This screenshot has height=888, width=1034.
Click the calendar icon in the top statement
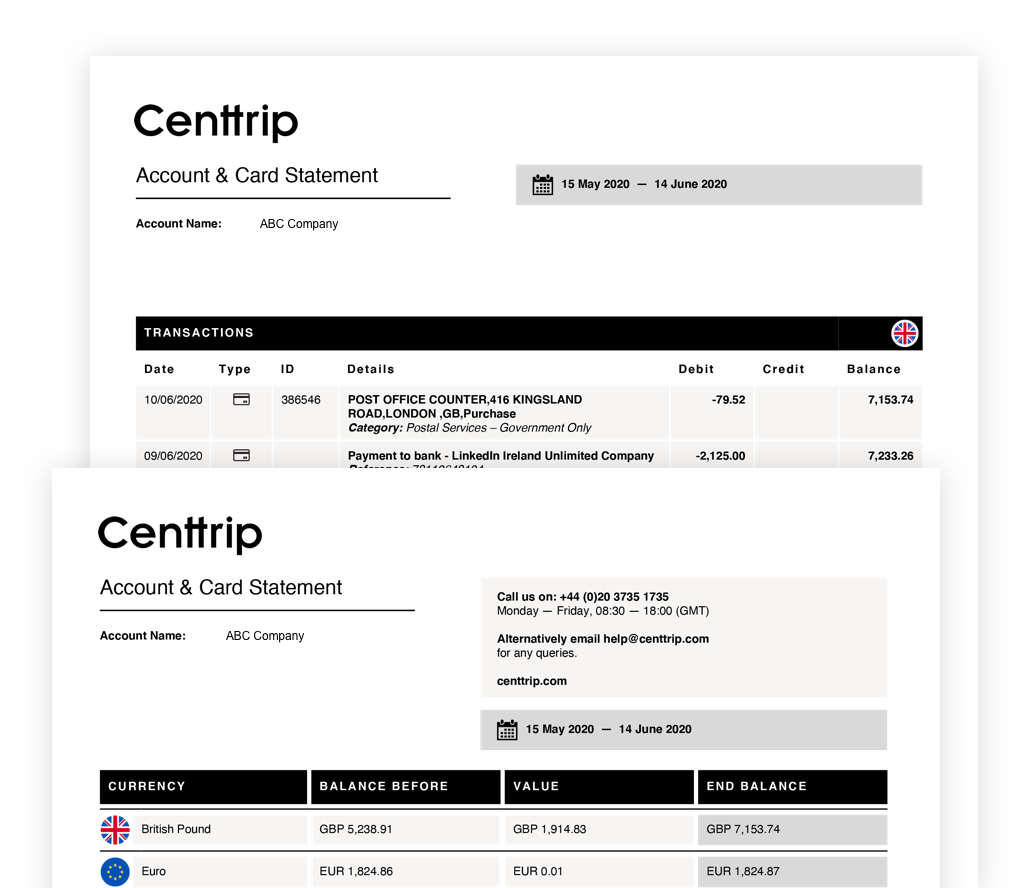pos(543,184)
